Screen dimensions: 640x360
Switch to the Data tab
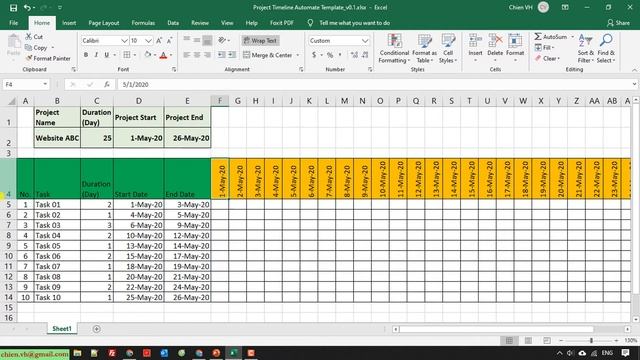[173, 23]
